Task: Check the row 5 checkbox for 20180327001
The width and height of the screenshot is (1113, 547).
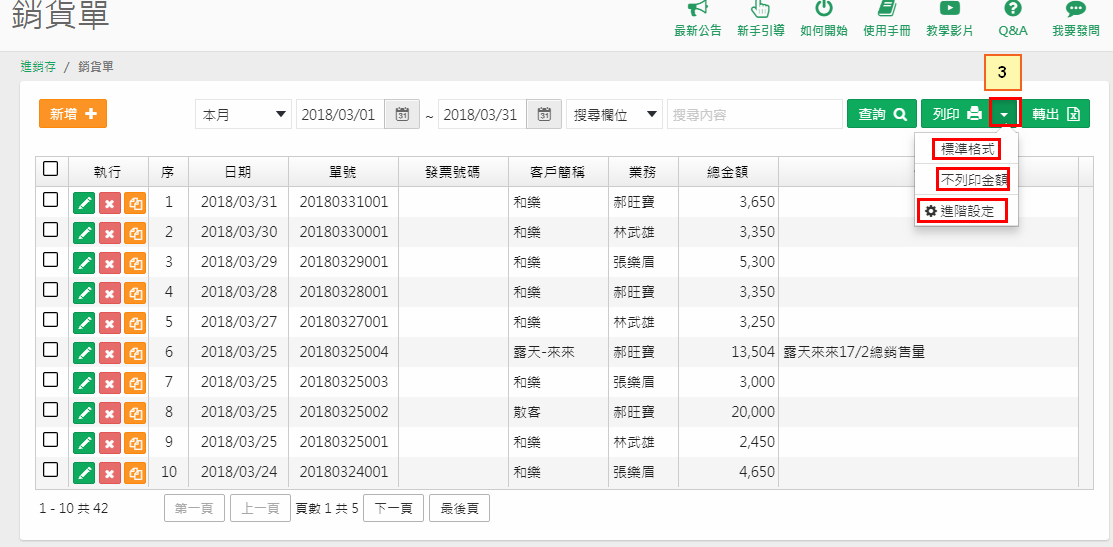Action: point(50,320)
